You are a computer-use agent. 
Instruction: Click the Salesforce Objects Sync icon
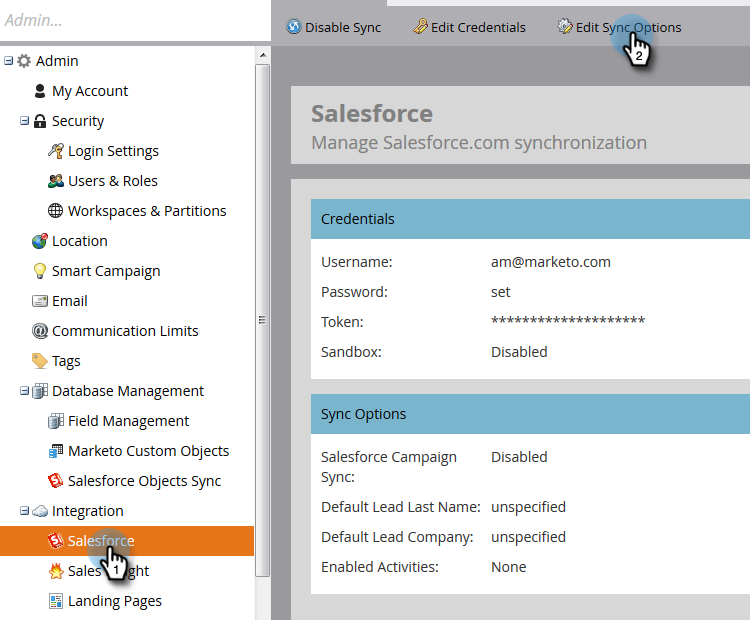55,480
